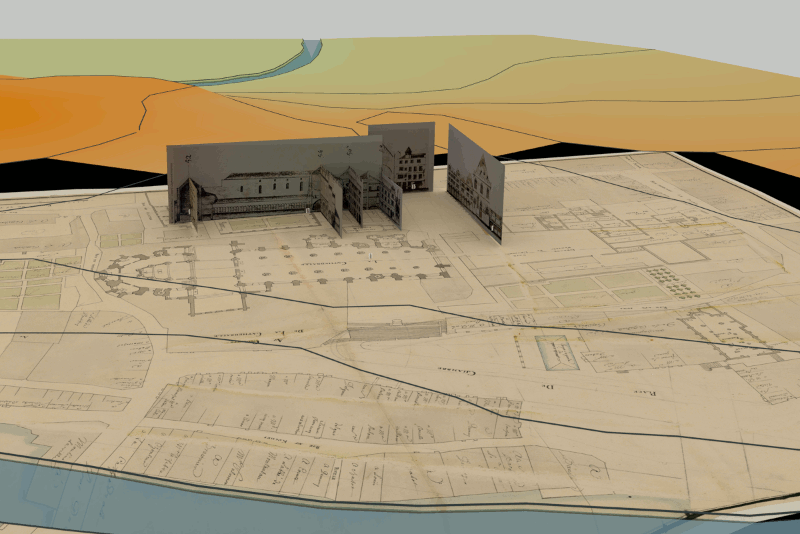Select the long building elevation image panel
Screen dimensions: 800x534
click(245, 183)
